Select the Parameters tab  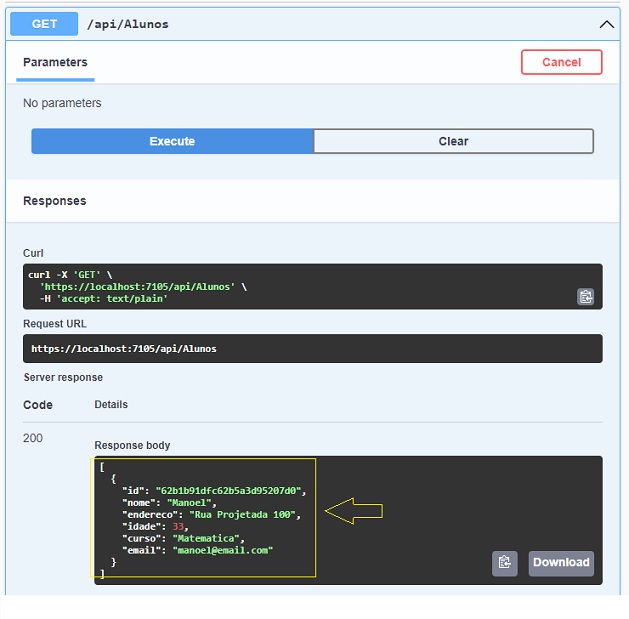click(56, 62)
